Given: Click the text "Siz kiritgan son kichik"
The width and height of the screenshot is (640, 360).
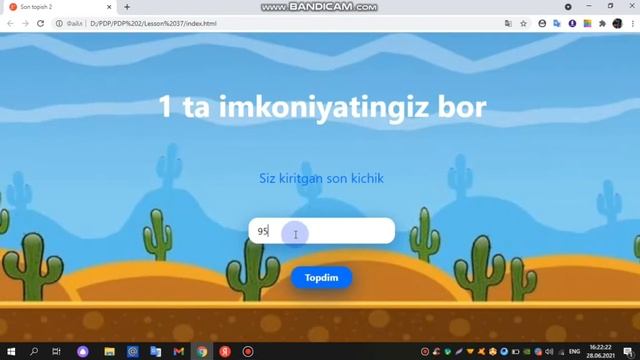Looking at the screenshot, I should point(322,178).
